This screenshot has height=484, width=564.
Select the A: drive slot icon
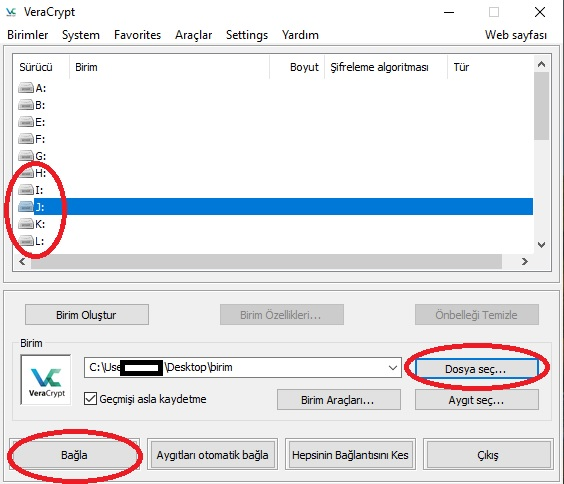pyautogui.click(x=26, y=88)
